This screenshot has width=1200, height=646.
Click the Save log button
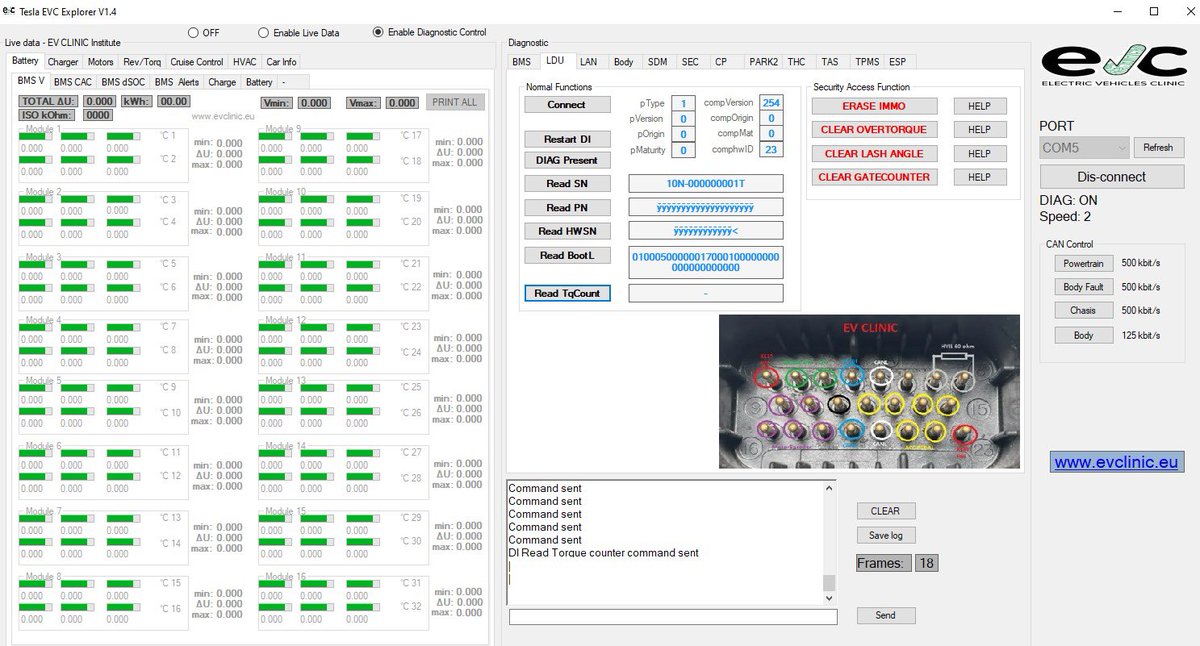885,536
